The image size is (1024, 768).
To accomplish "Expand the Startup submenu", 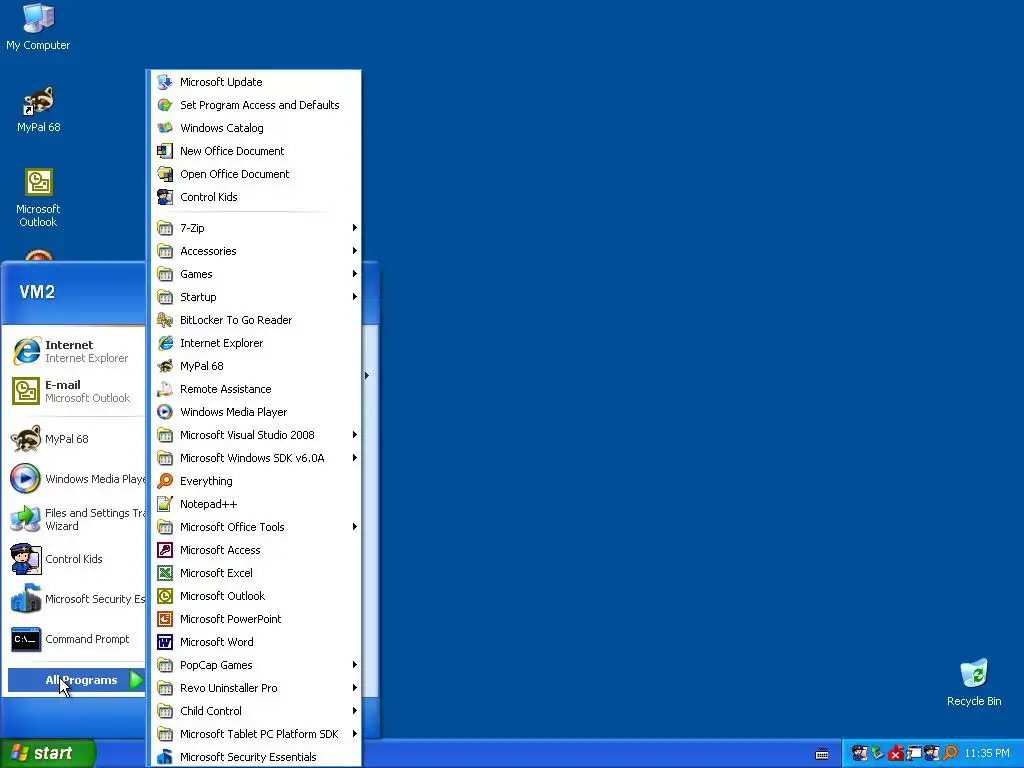I will click(x=255, y=297).
